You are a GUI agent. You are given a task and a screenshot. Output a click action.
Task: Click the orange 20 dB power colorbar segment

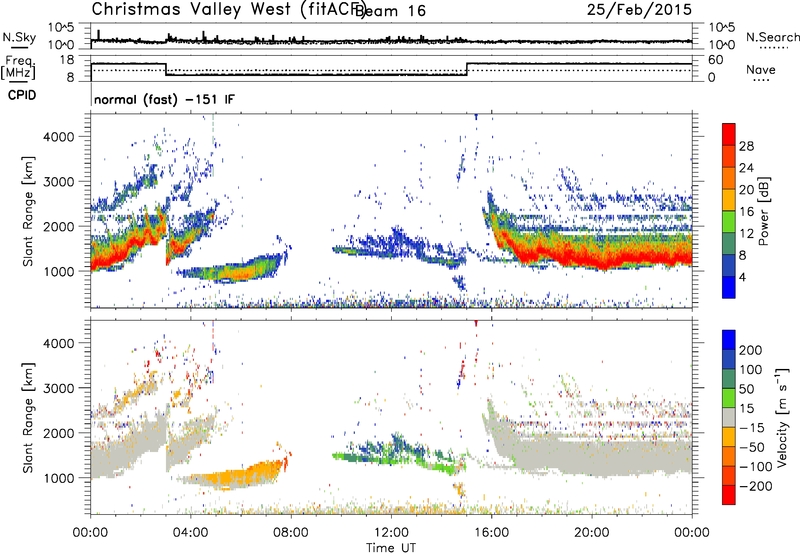coord(729,179)
